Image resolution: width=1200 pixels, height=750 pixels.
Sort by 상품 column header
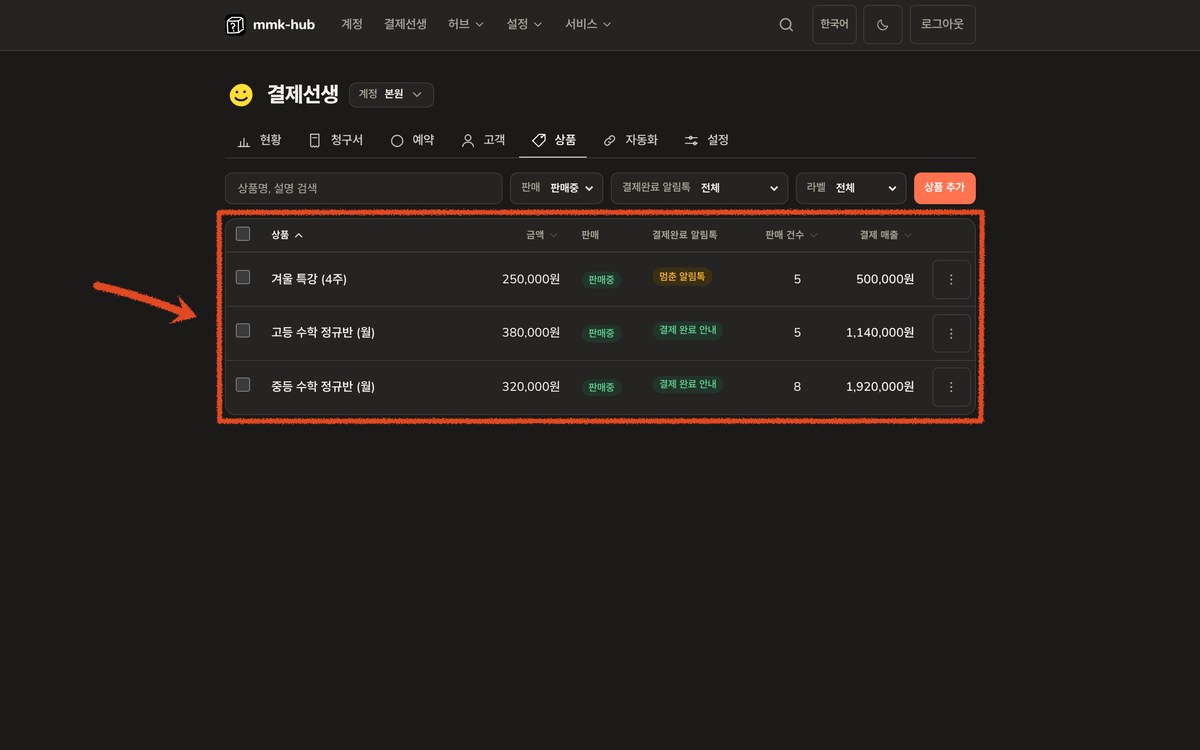click(x=287, y=235)
